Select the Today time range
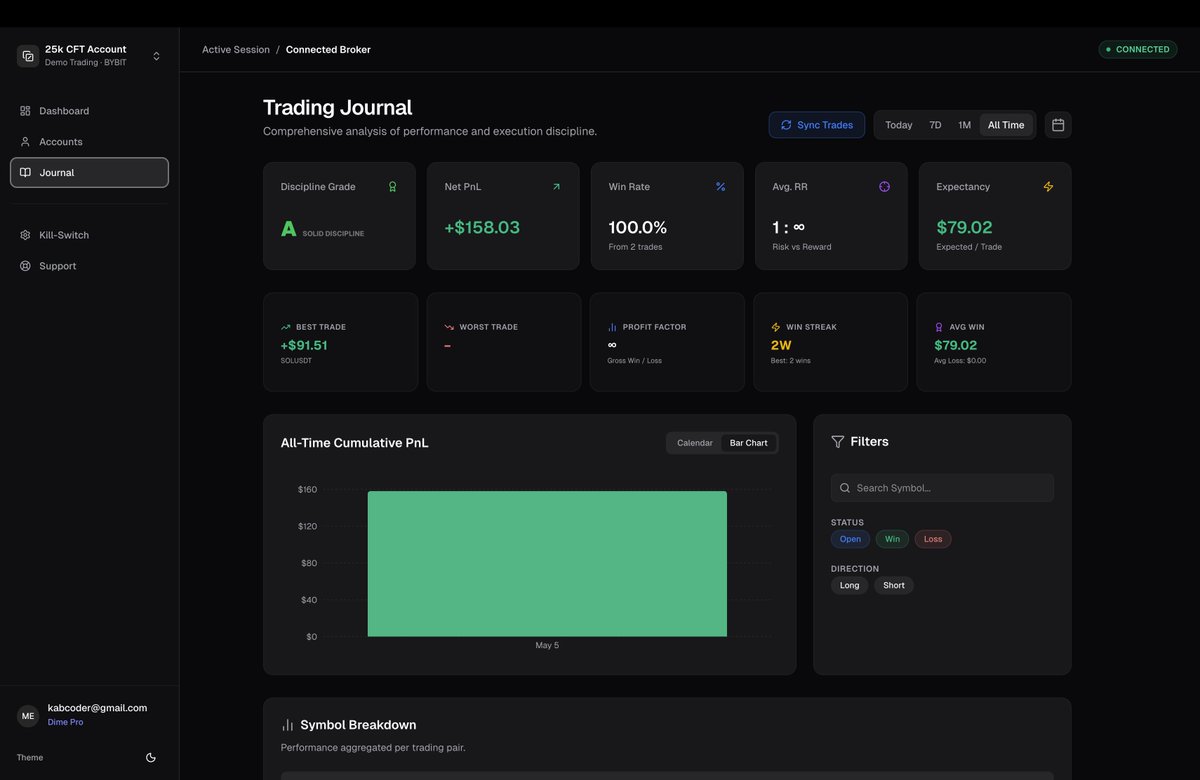Screen dimensions: 1200x780 (x=899, y=125)
